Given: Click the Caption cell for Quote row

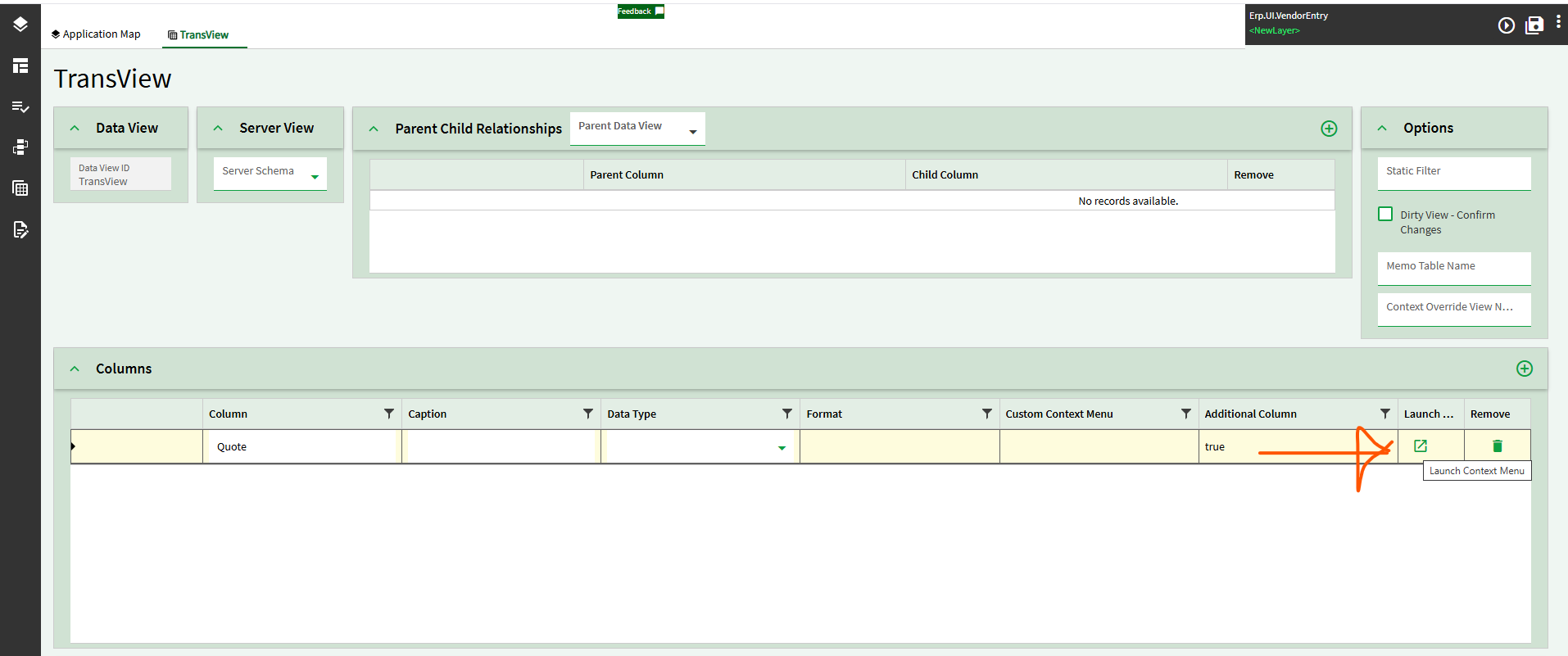Looking at the screenshot, I should pos(501,446).
